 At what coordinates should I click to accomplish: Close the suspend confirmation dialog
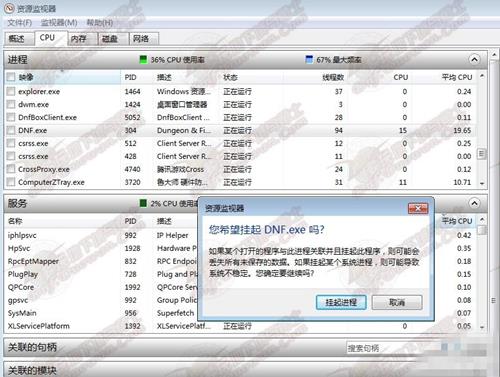click(x=418, y=209)
